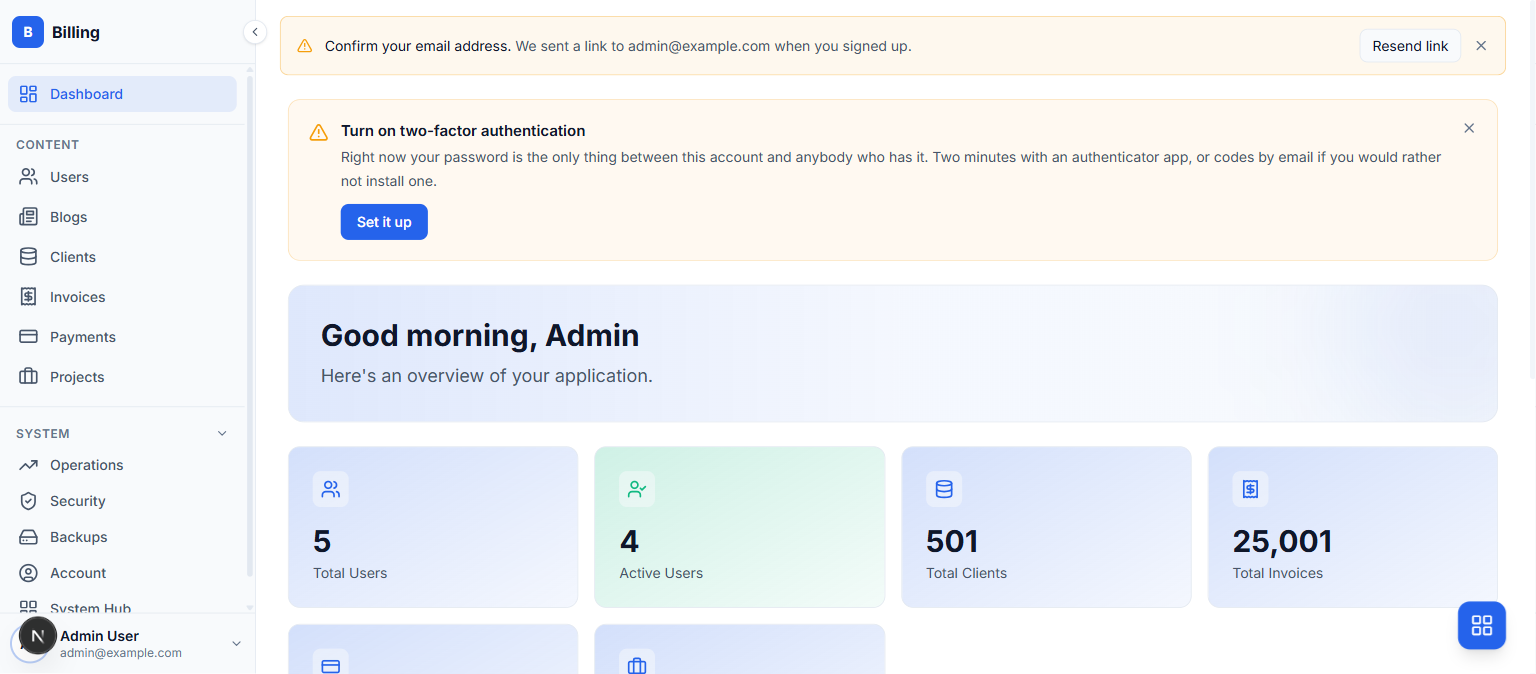Navigate to Clients

[122, 257]
